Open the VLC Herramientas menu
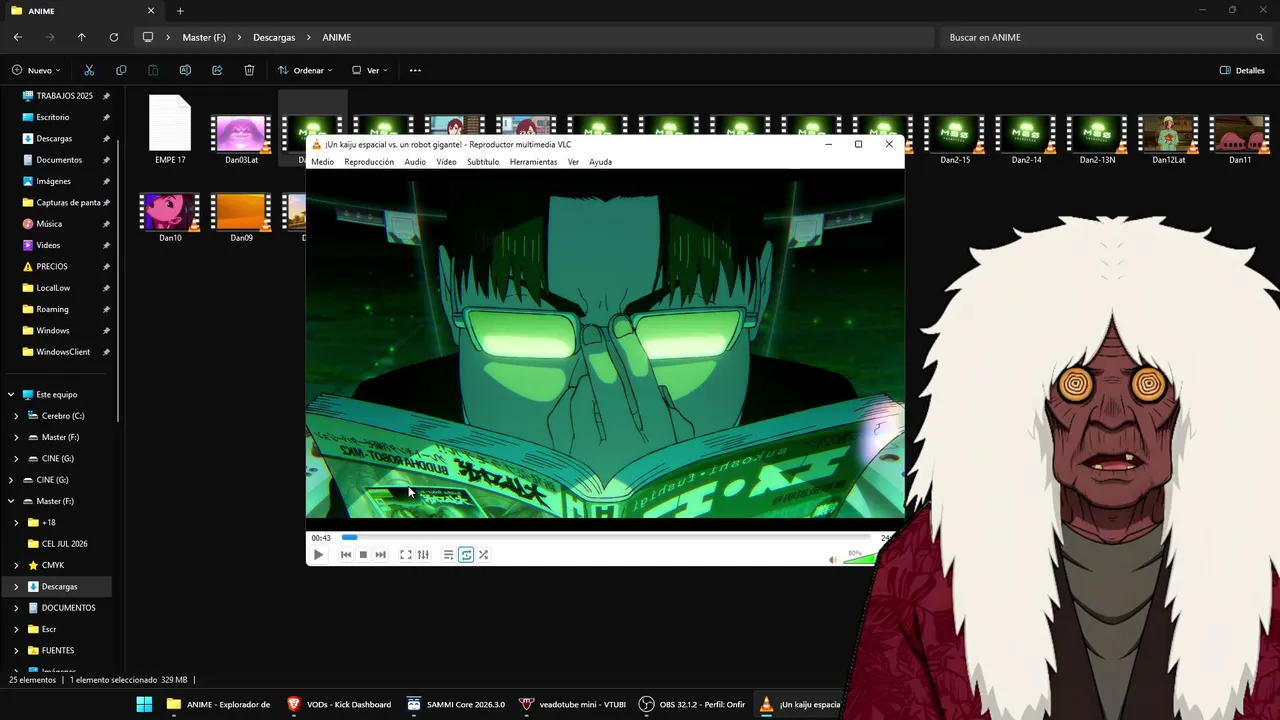Viewport: 1280px width, 720px height. click(533, 162)
